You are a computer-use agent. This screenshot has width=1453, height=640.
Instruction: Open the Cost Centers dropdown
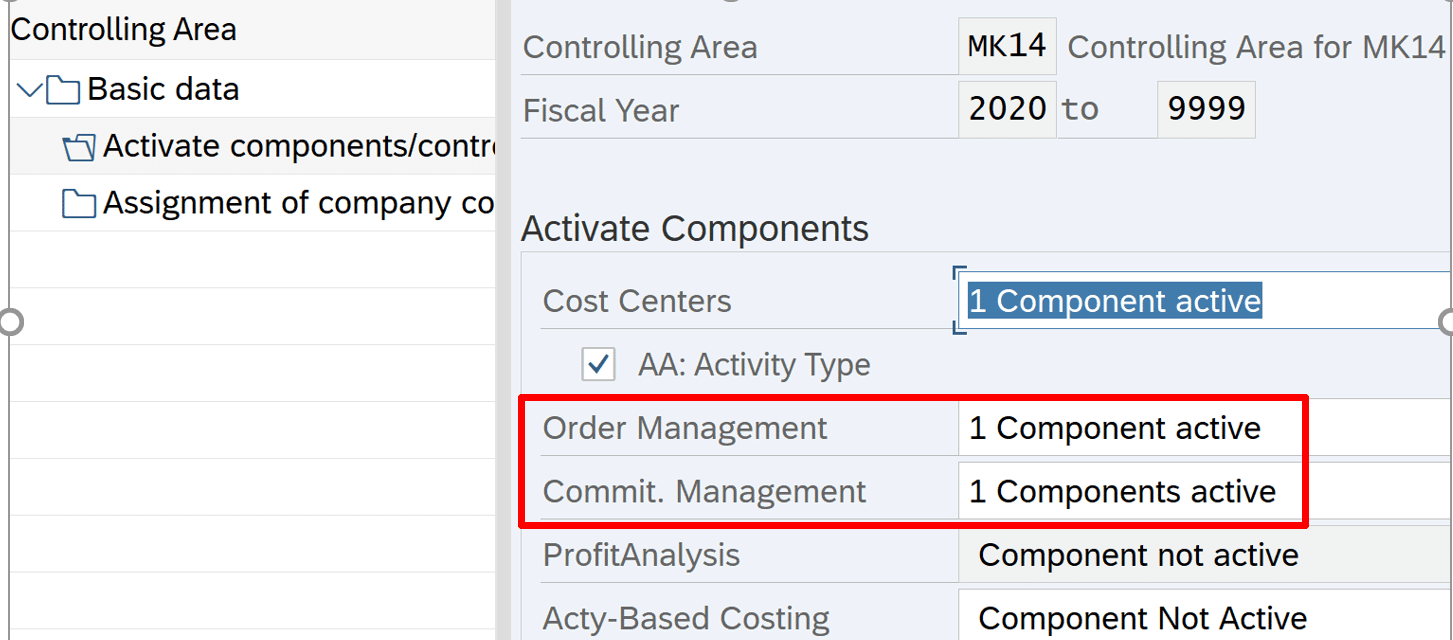pyautogui.click(x=1200, y=301)
